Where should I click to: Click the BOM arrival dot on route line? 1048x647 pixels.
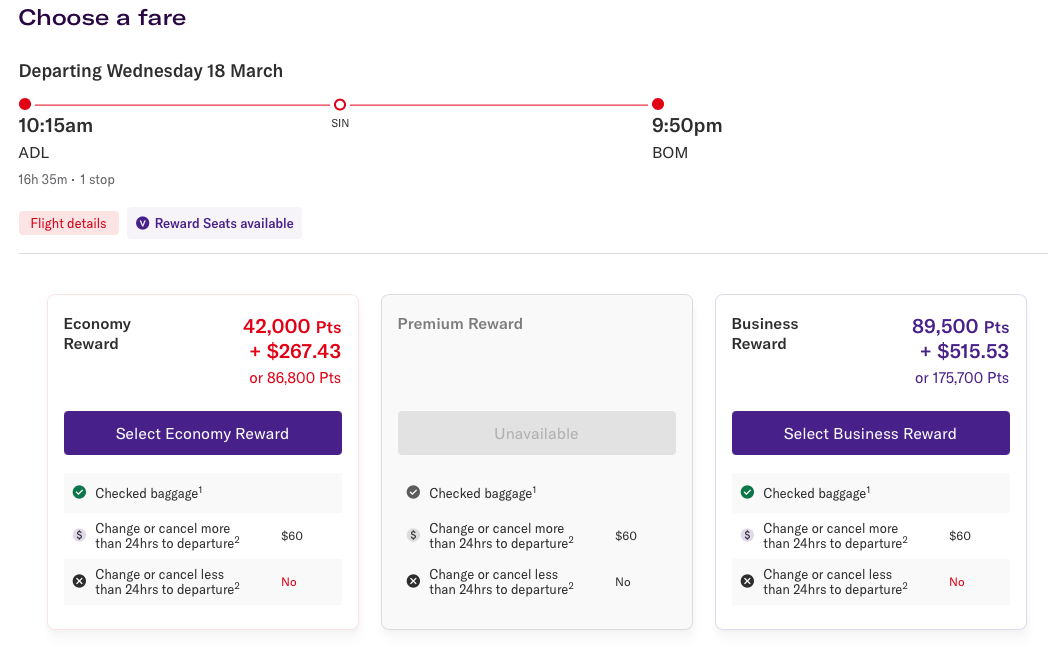coord(658,104)
